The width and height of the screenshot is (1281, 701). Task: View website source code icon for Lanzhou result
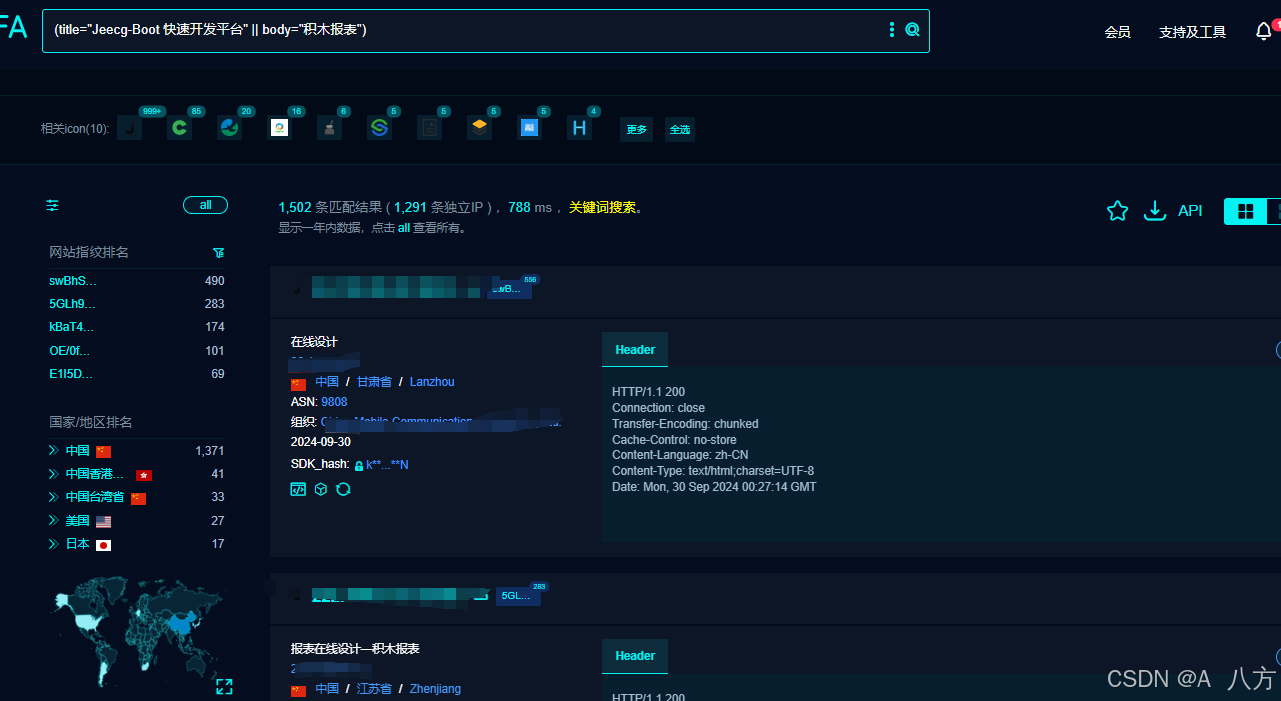[298, 489]
